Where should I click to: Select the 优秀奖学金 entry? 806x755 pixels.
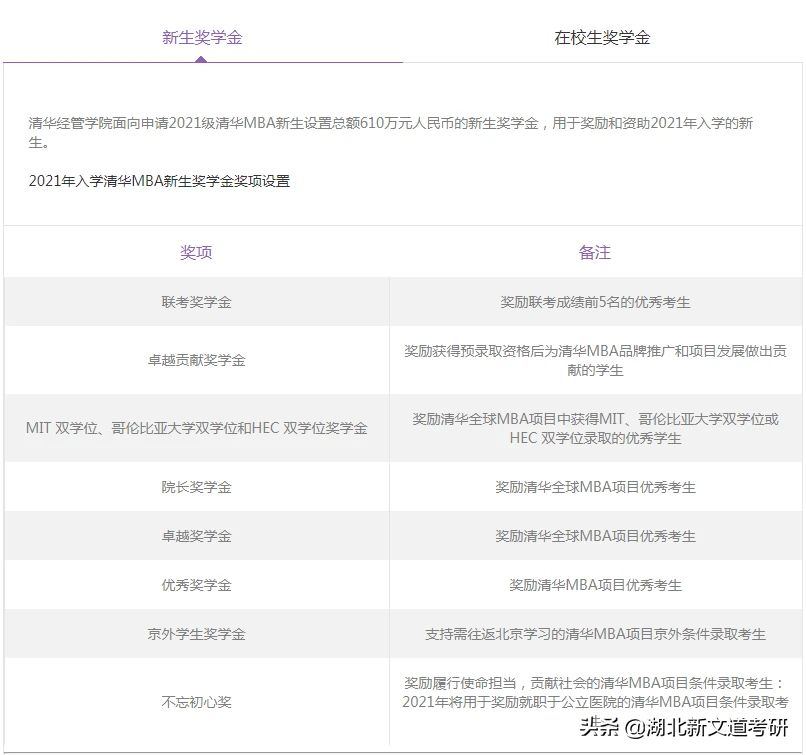[197, 585]
